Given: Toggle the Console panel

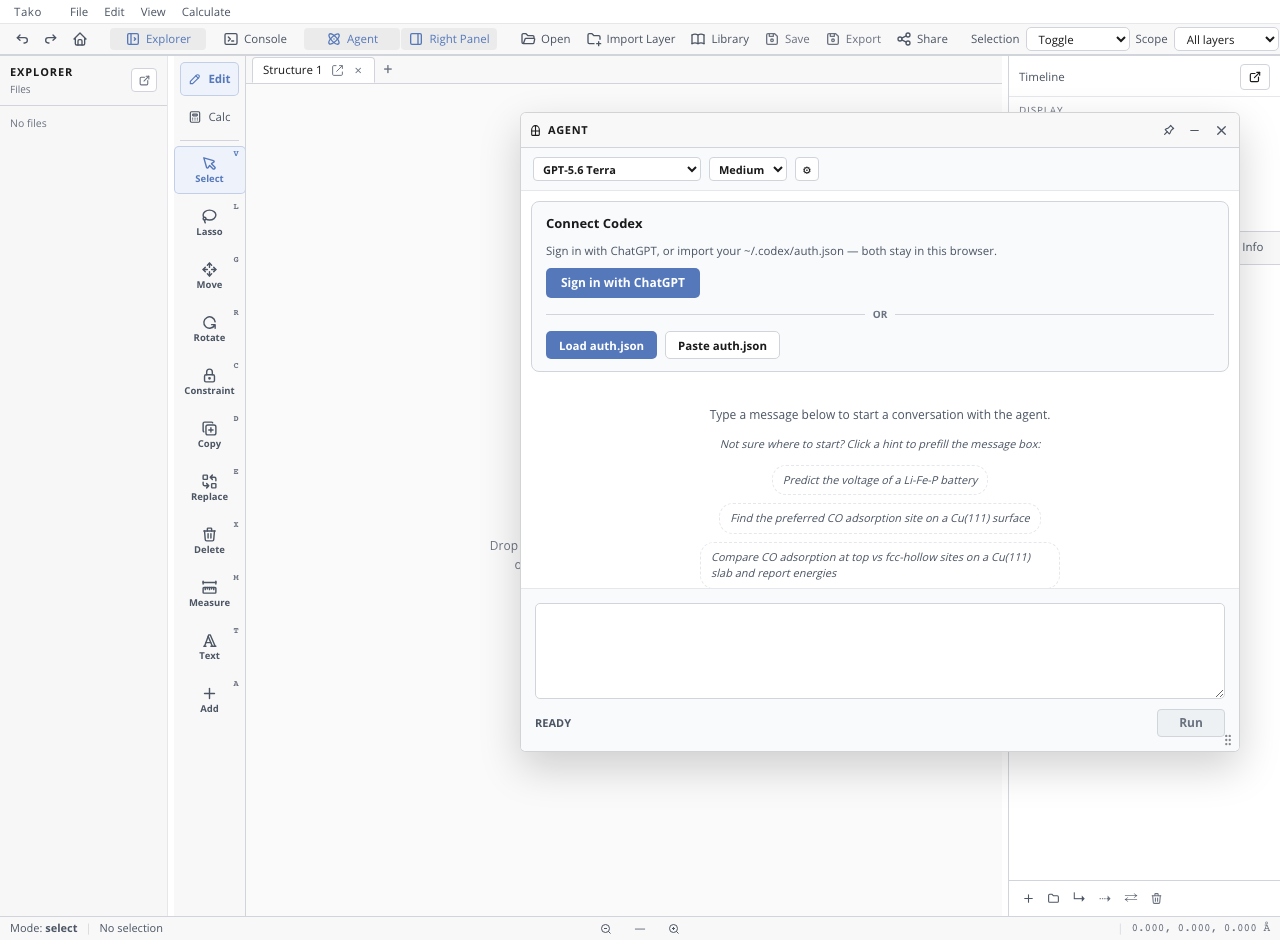Looking at the screenshot, I should 255,39.
